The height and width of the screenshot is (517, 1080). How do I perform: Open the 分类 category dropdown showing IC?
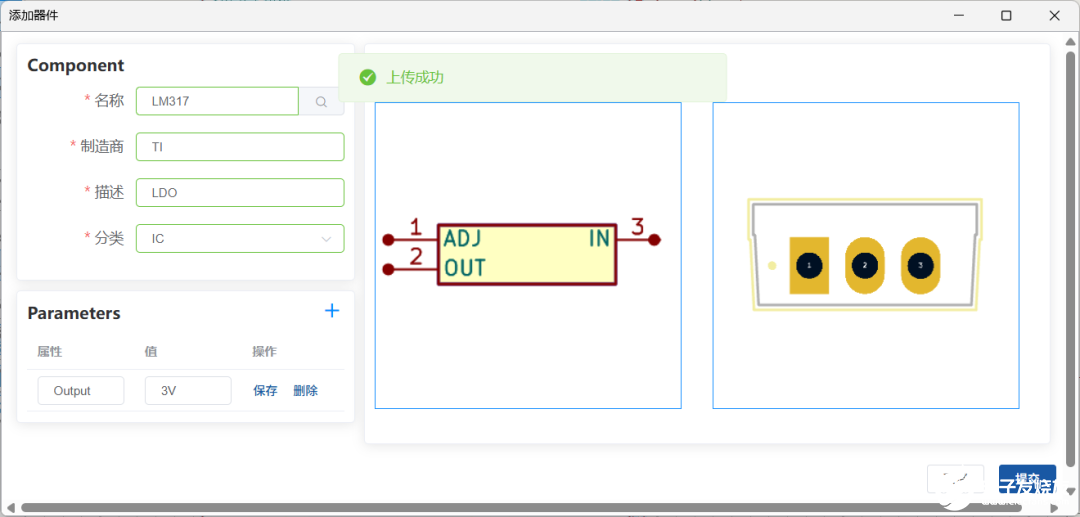(x=240, y=239)
